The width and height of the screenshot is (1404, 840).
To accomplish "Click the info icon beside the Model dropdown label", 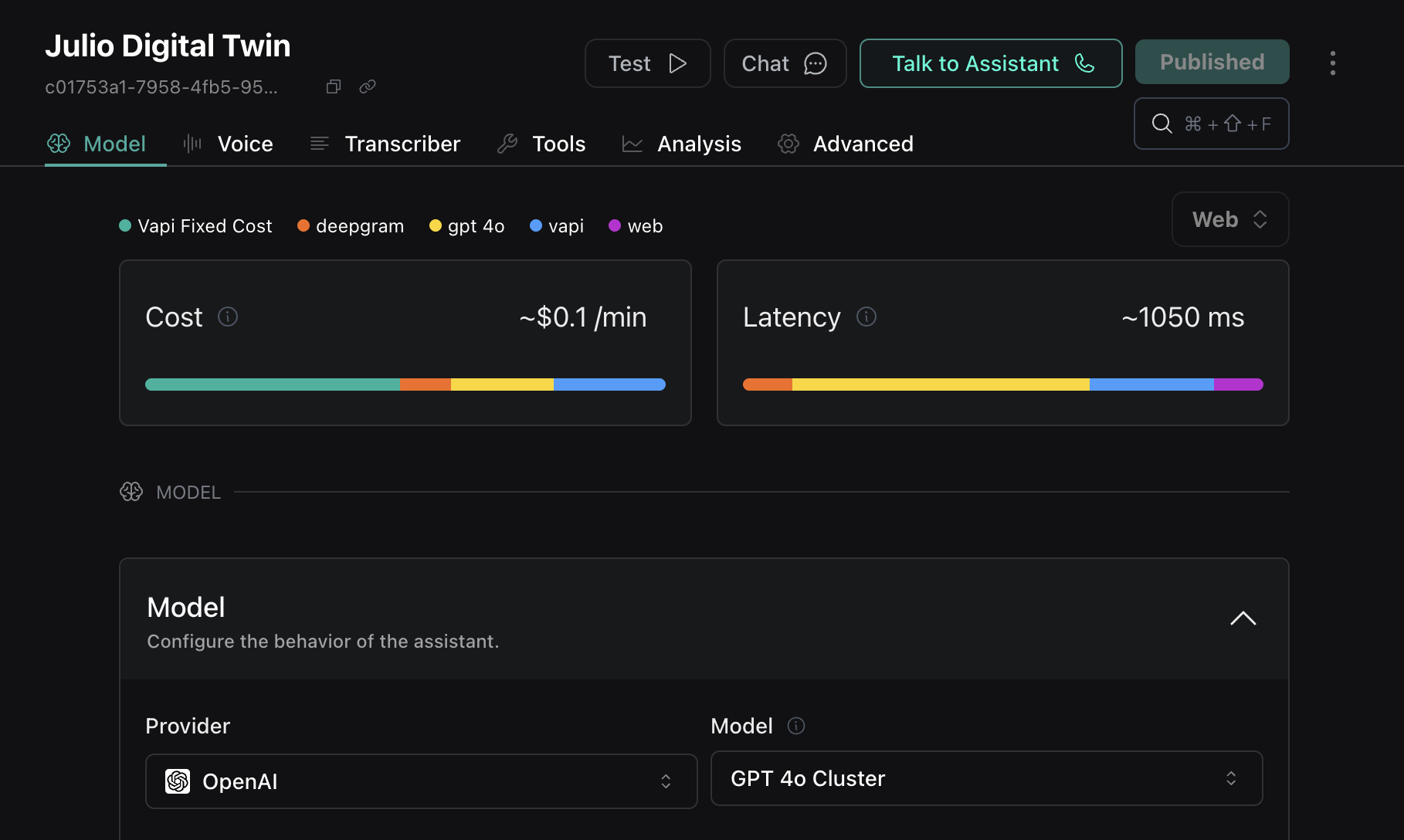I will tap(795, 726).
